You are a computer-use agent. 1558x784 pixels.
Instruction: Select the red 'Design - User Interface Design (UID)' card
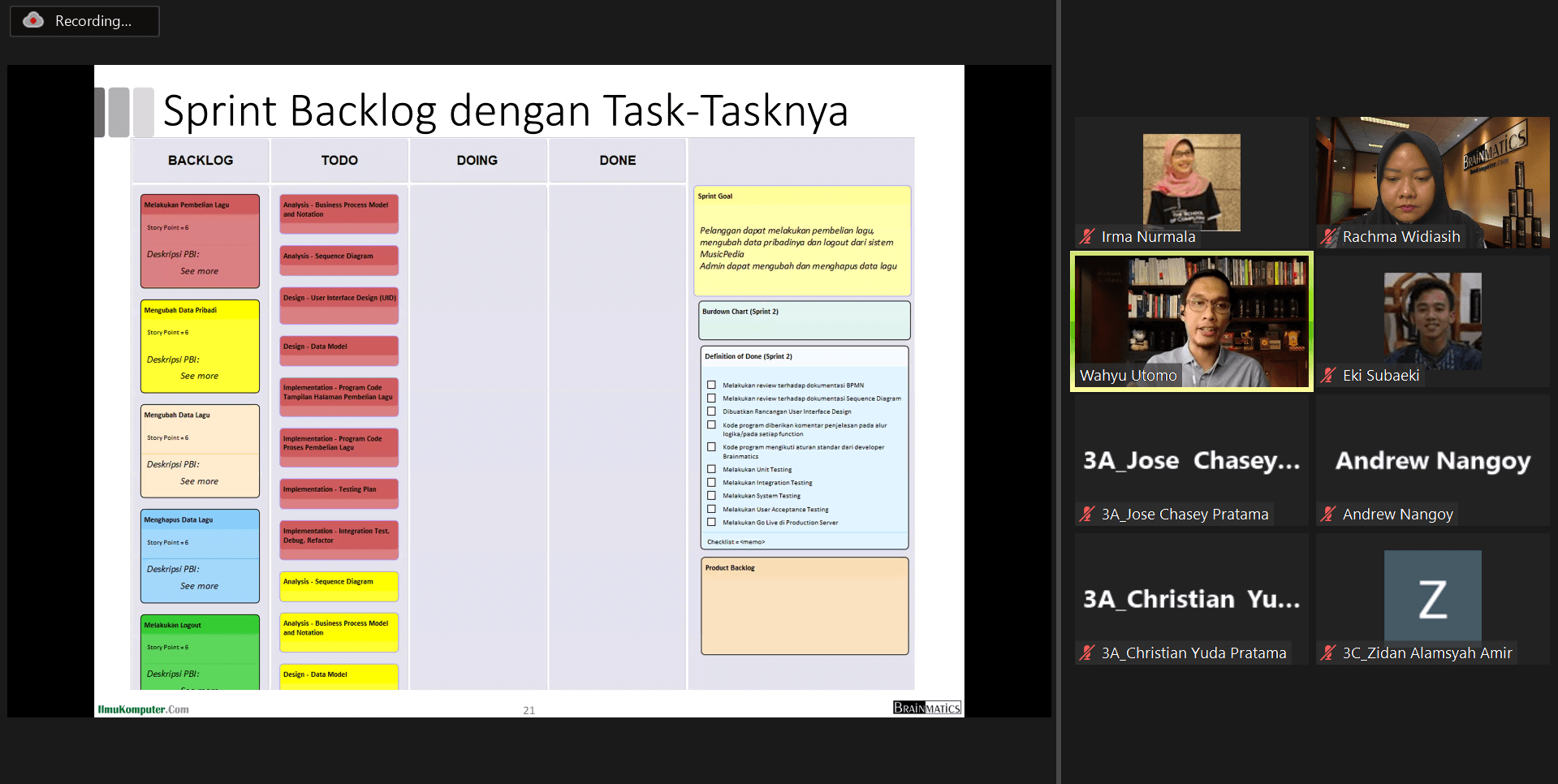point(339,299)
